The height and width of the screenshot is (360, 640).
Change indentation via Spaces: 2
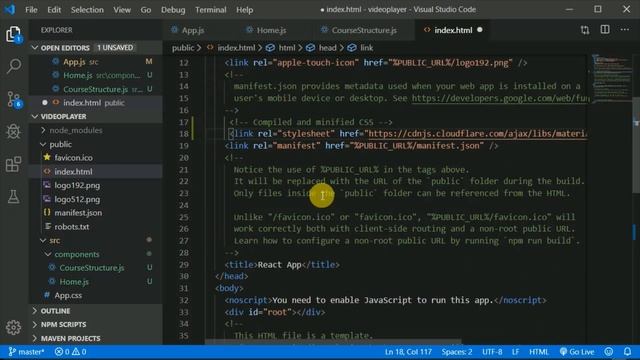pos(457,352)
